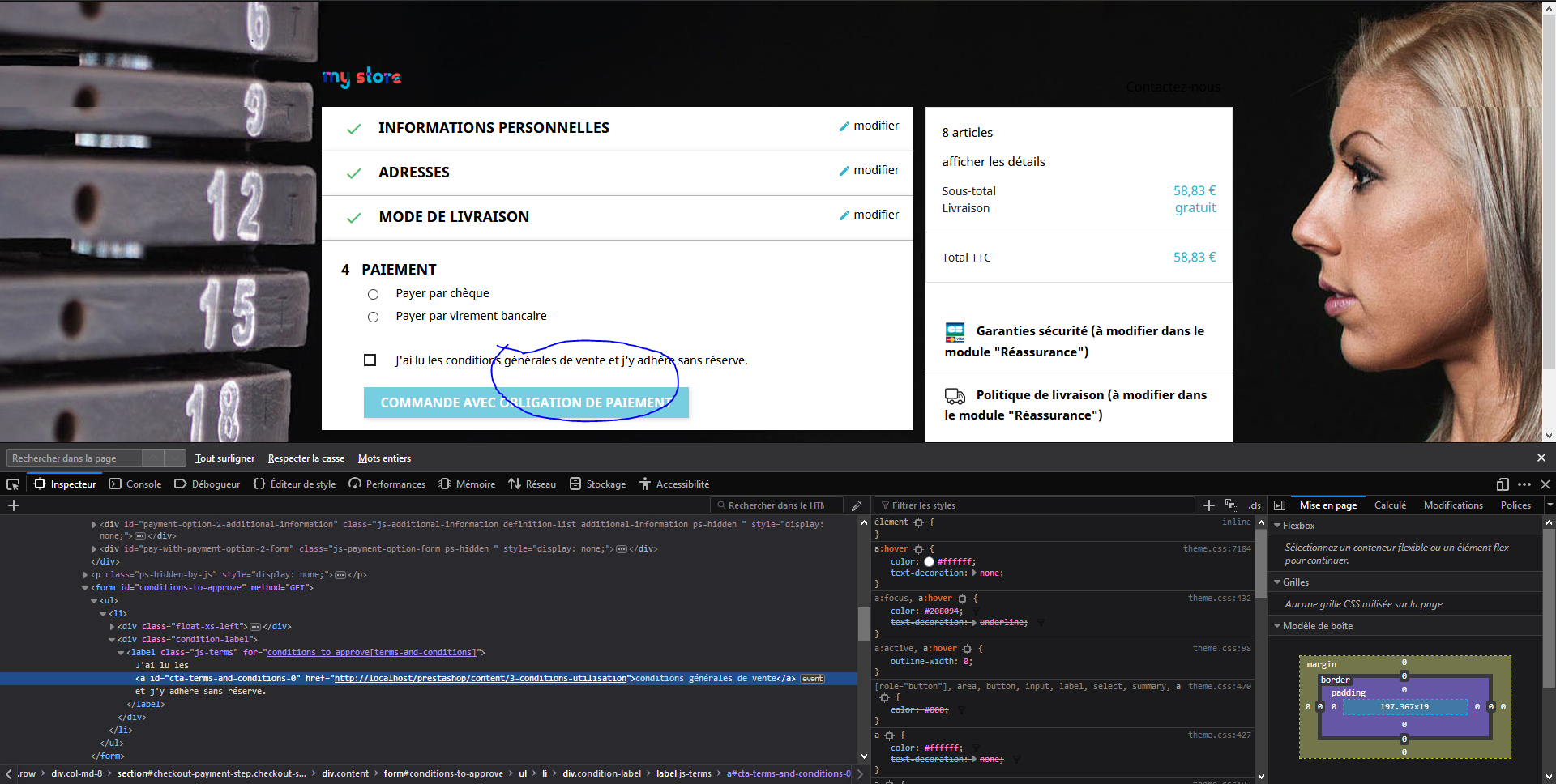This screenshot has width=1556, height=784.
Task: Click the plus icon to create a new node
Action: [14, 505]
